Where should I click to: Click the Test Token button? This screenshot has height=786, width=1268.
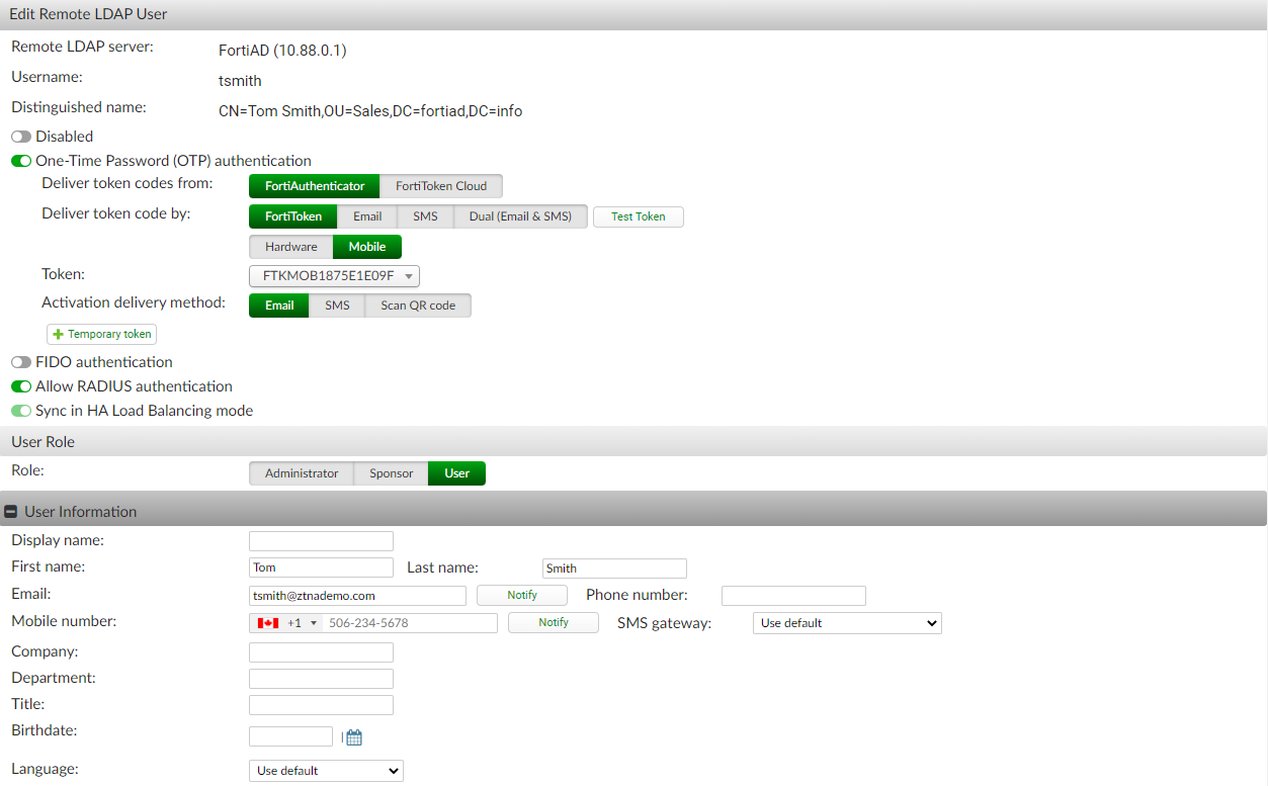[x=638, y=216]
